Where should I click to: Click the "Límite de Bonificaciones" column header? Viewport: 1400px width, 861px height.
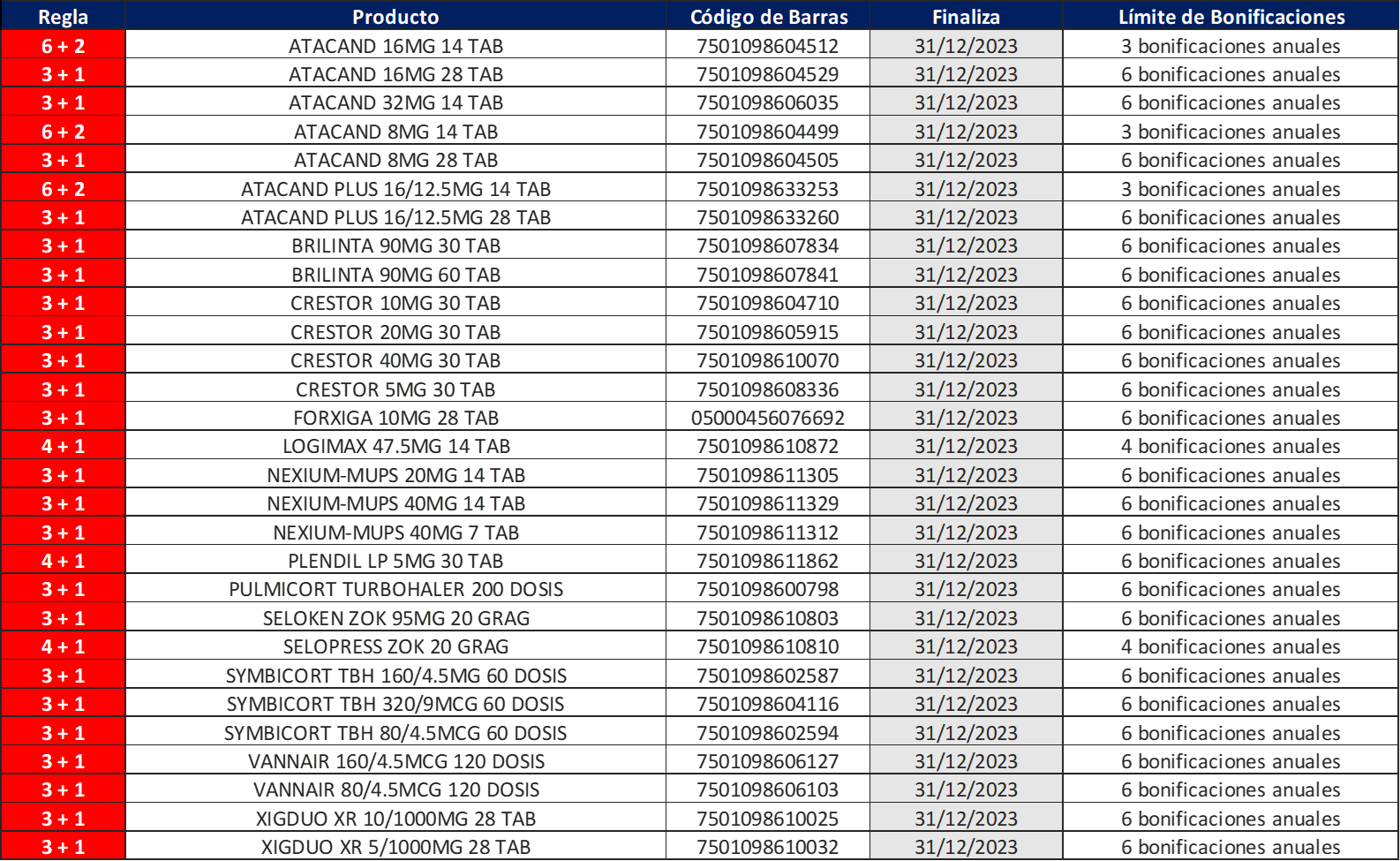coord(1231,17)
